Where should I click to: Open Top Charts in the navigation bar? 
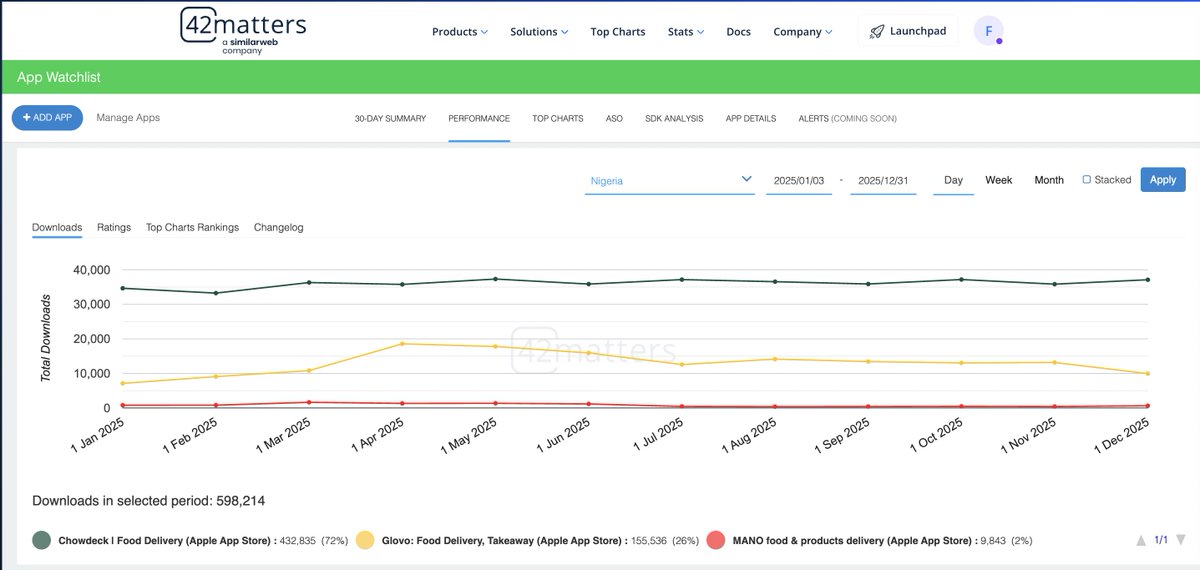[x=618, y=32]
